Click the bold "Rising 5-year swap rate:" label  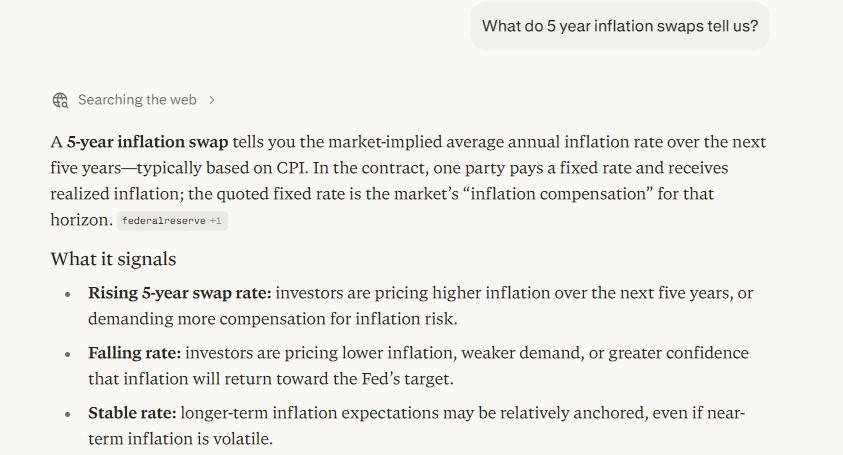click(180, 293)
